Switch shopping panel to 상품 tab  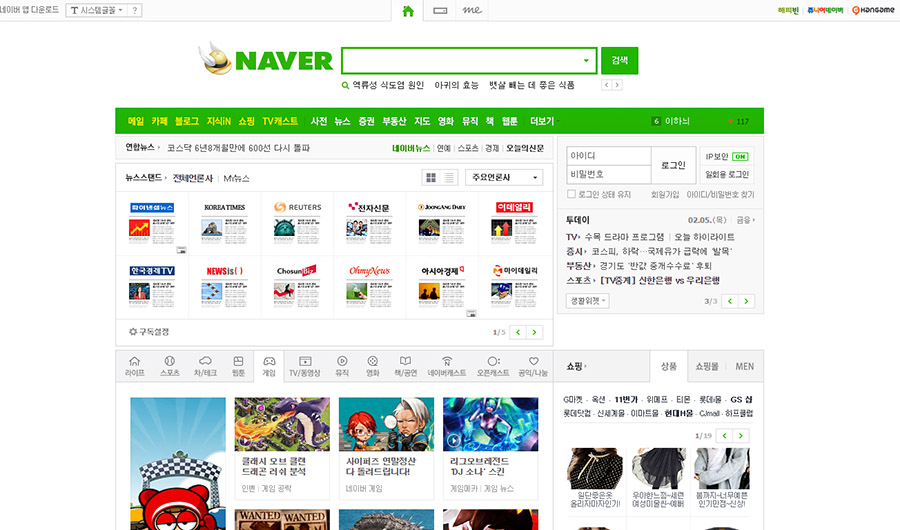pos(669,366)
